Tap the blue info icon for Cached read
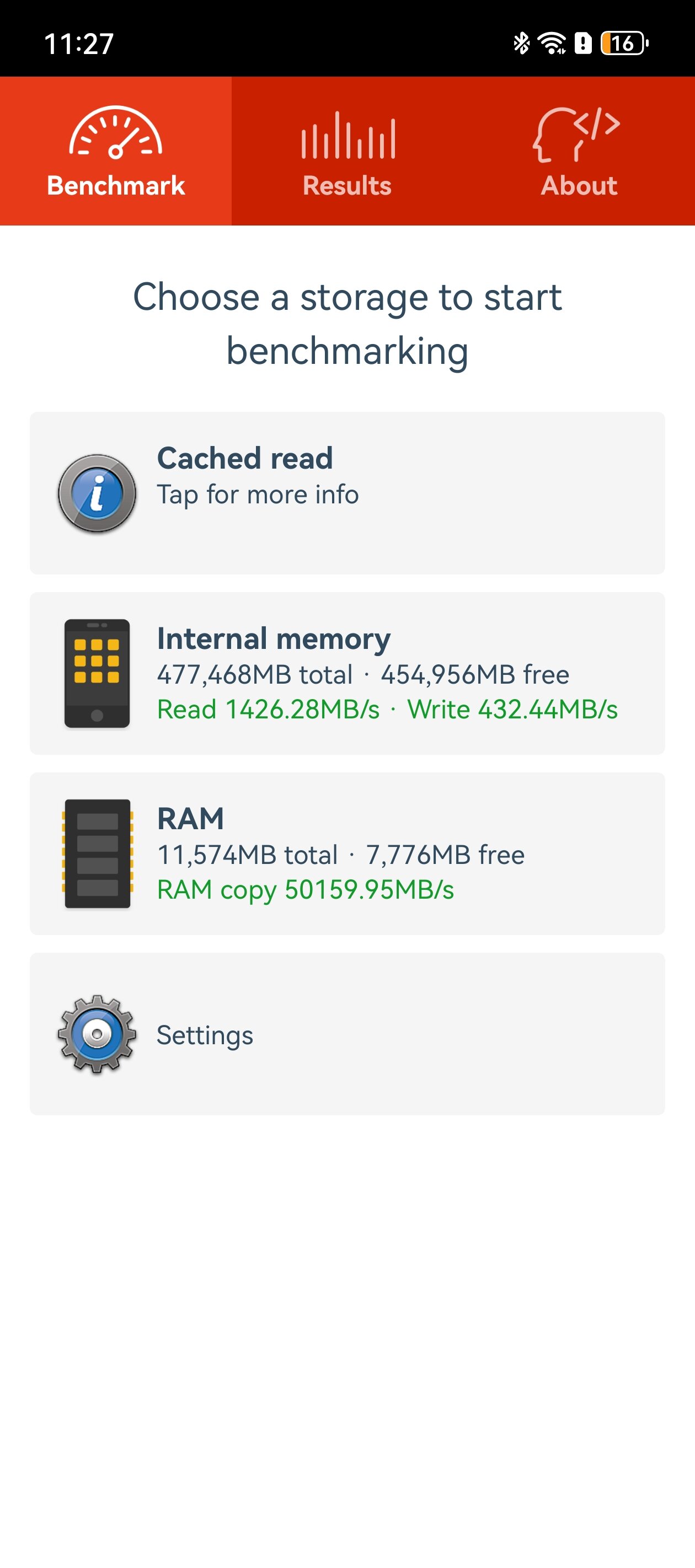695x1568 pixels. coord(97,493)
